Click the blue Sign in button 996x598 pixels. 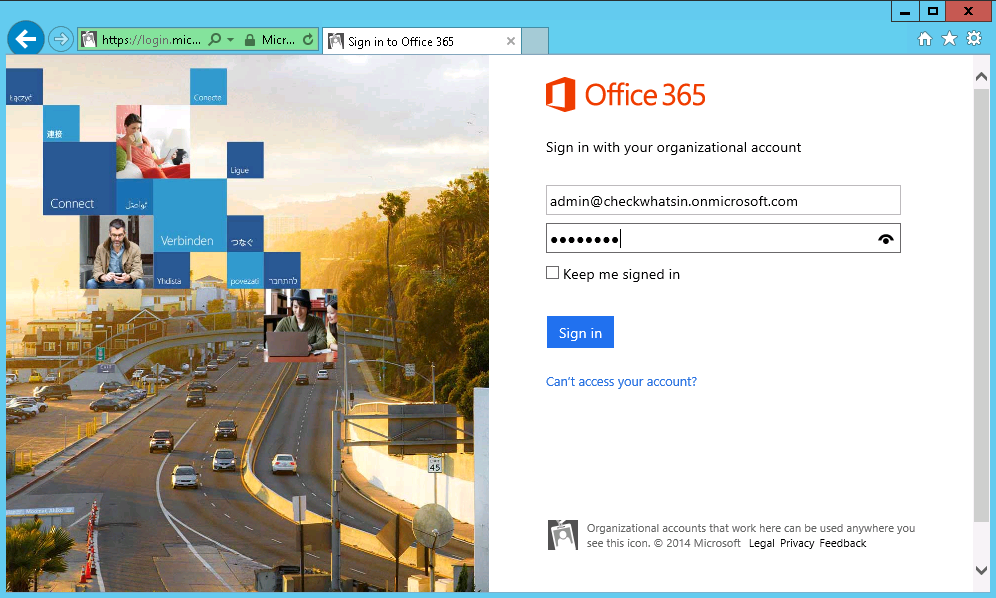click(580, 332)
